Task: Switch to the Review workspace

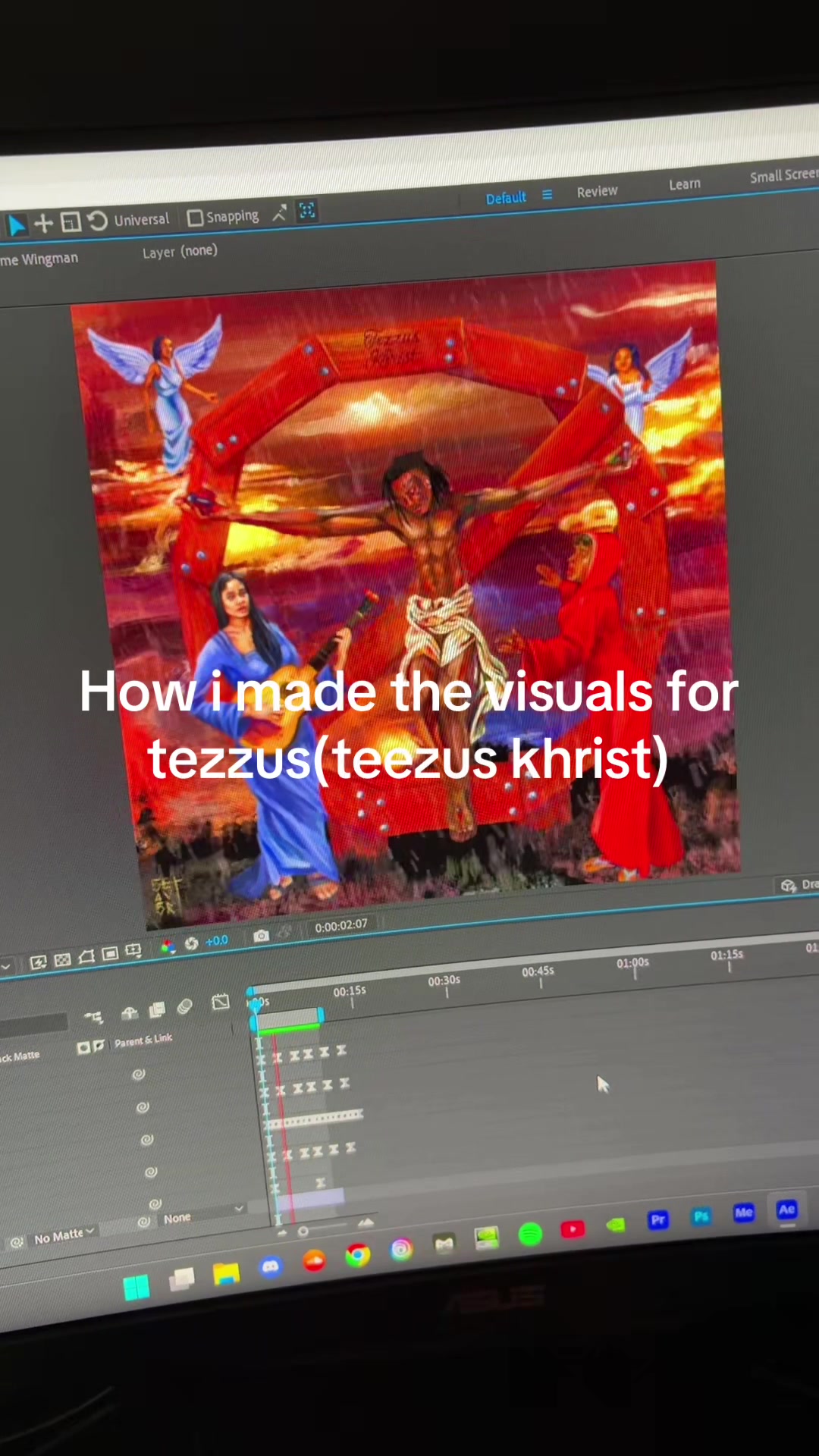Action: pyautogui.click(x=597, y=192)
